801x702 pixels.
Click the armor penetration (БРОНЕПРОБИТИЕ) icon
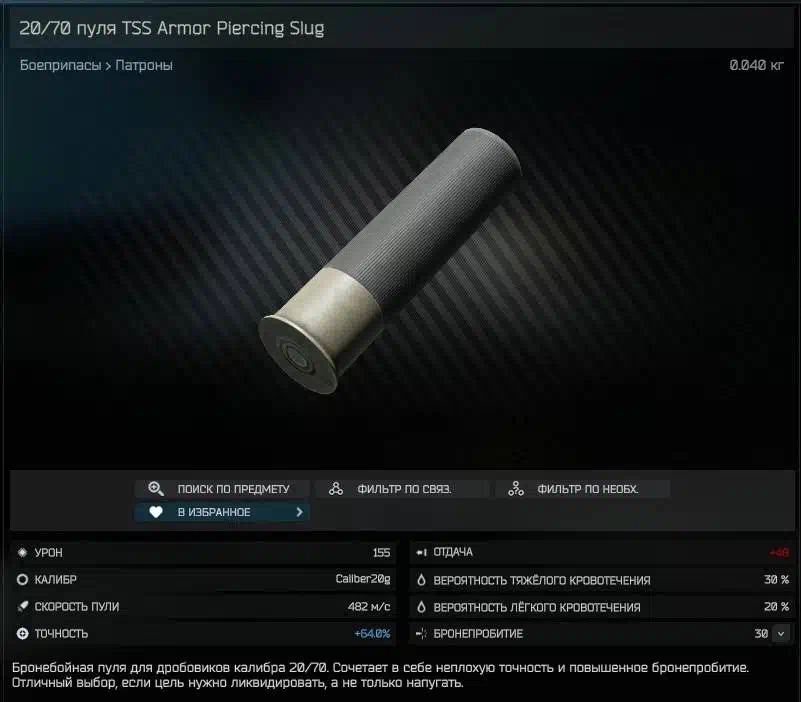pyautogui.click(x=421, y=634)
